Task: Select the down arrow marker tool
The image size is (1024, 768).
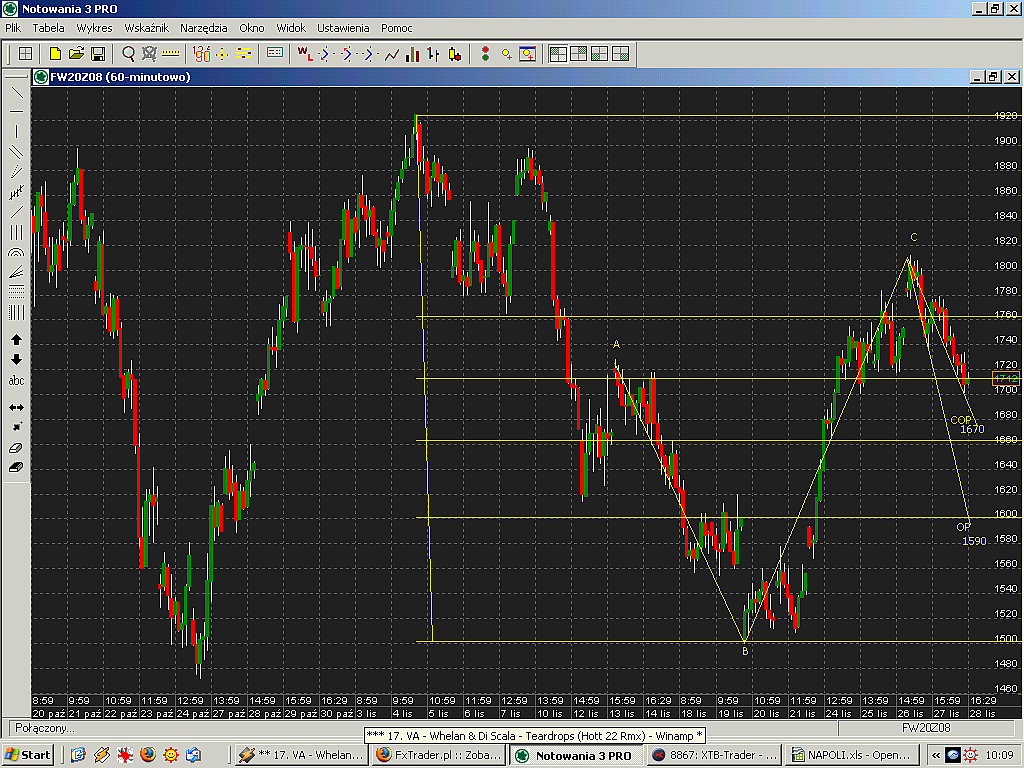Action: pos(16,360)
